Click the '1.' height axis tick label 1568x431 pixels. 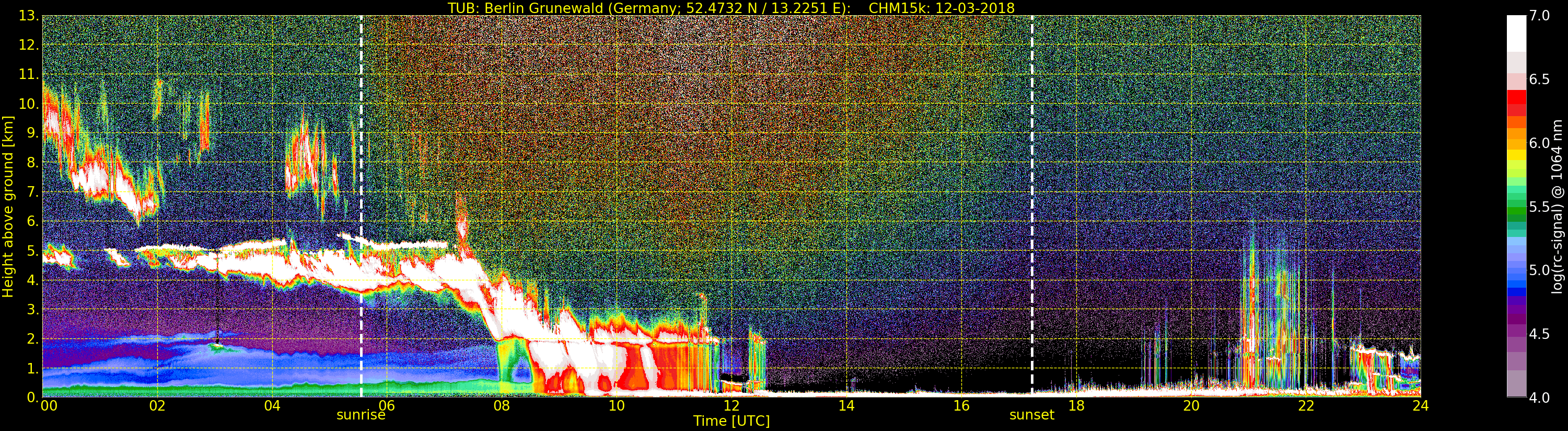[x=32, y=368]
